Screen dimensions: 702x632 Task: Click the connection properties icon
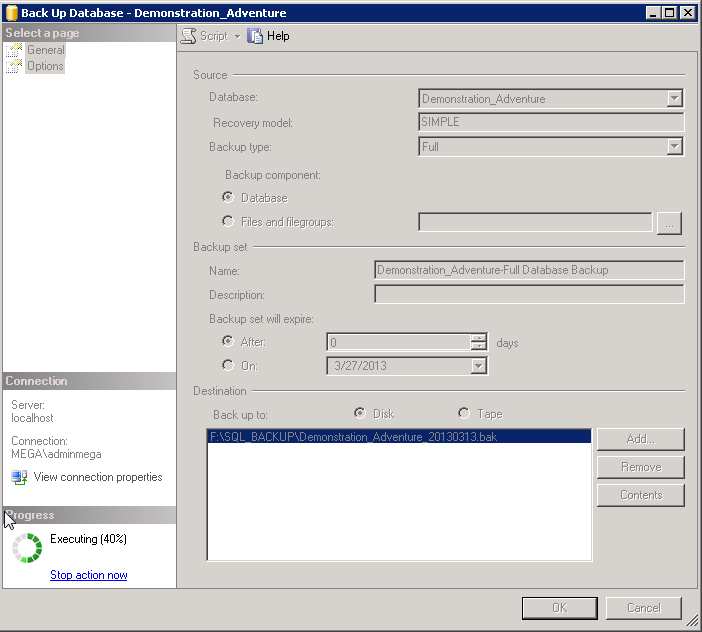tap(19, 478)
